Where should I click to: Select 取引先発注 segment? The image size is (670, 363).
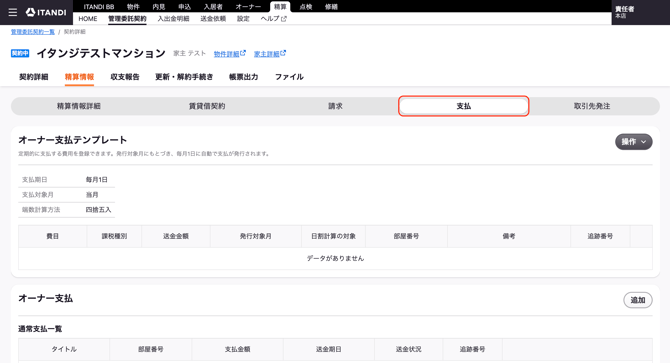[x=592, y=106]
